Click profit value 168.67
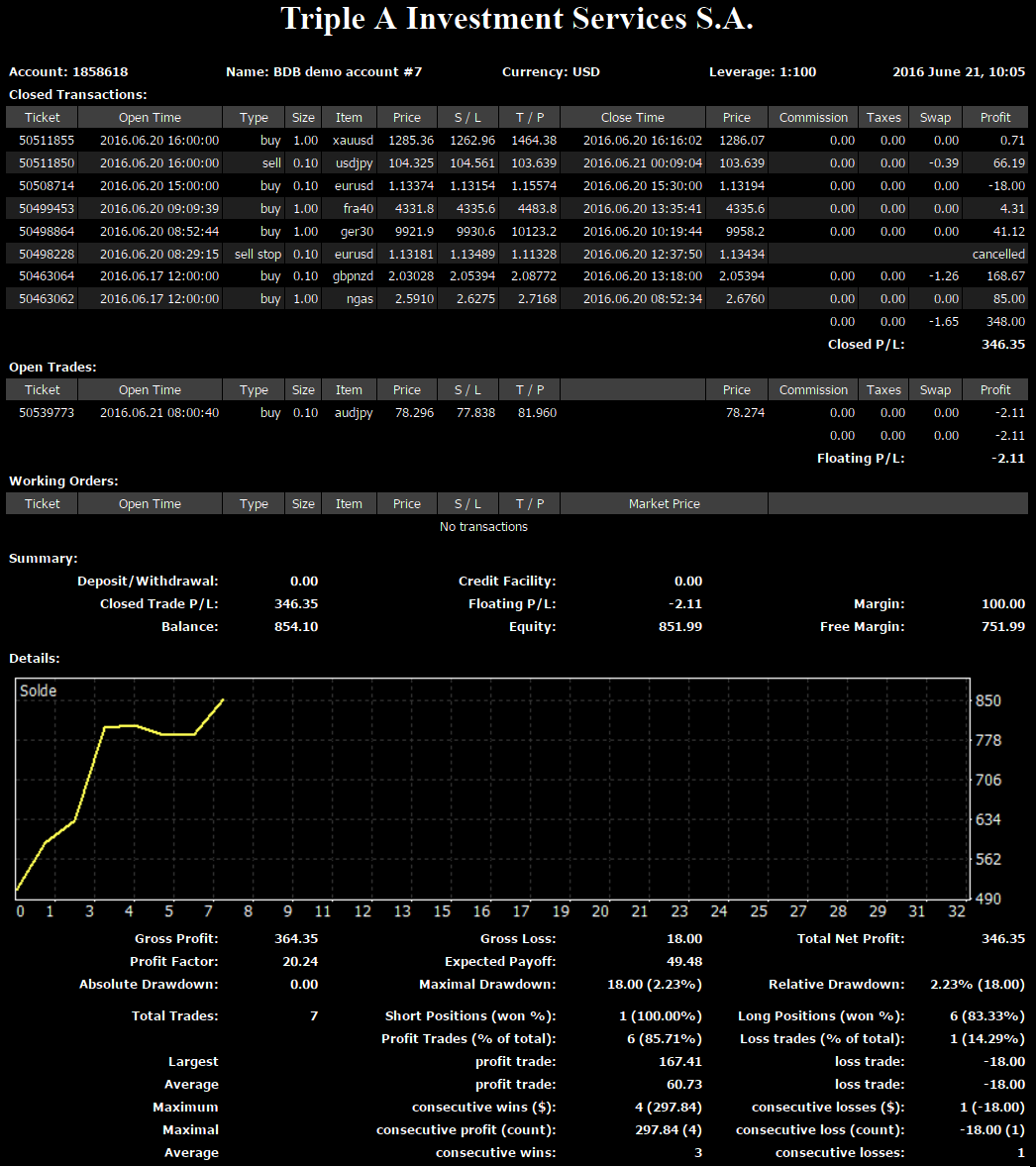Screen dimensions: 1036x1167 [x=1005, y=276]
